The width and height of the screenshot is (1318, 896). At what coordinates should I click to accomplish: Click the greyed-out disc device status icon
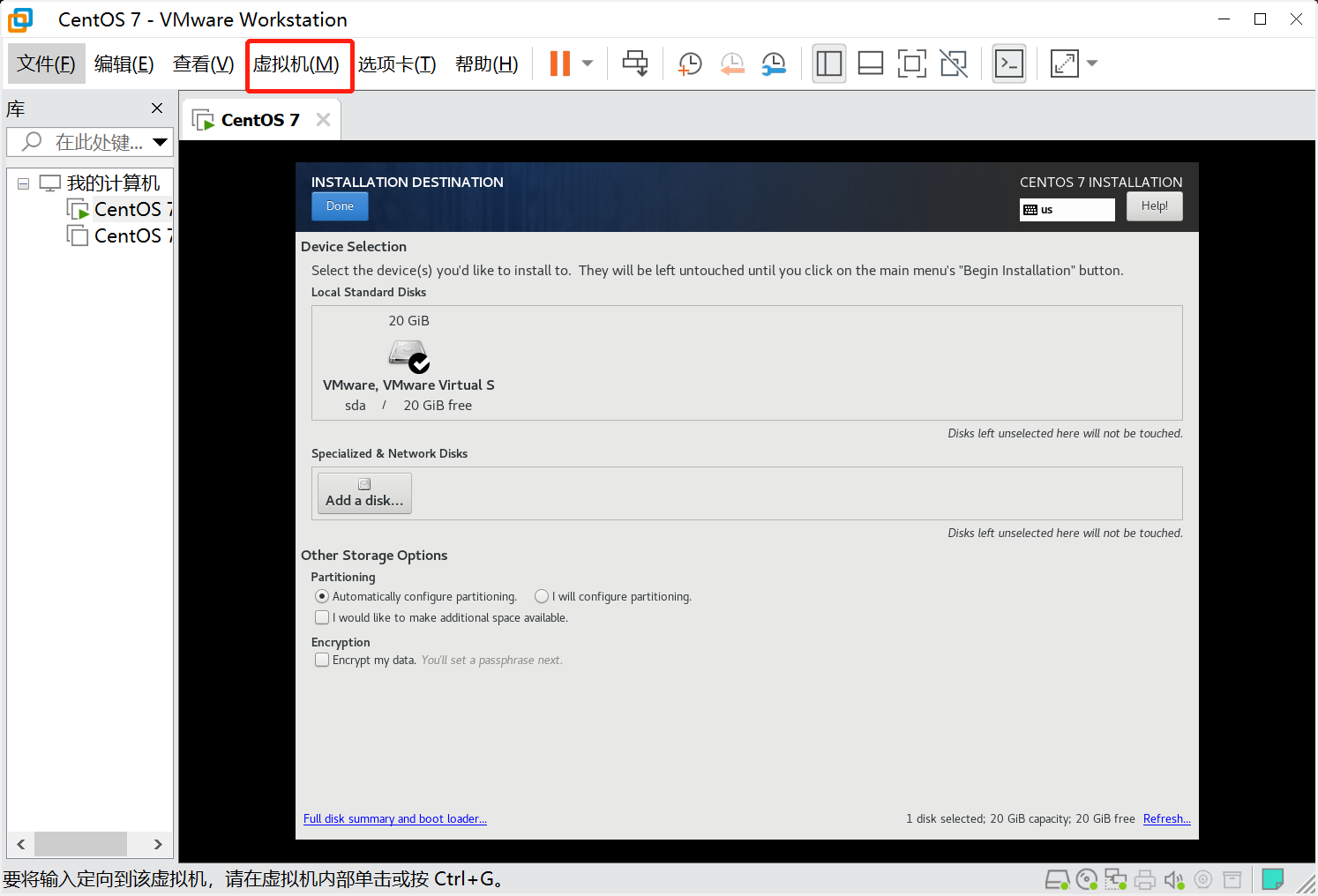click(1203, 879)
